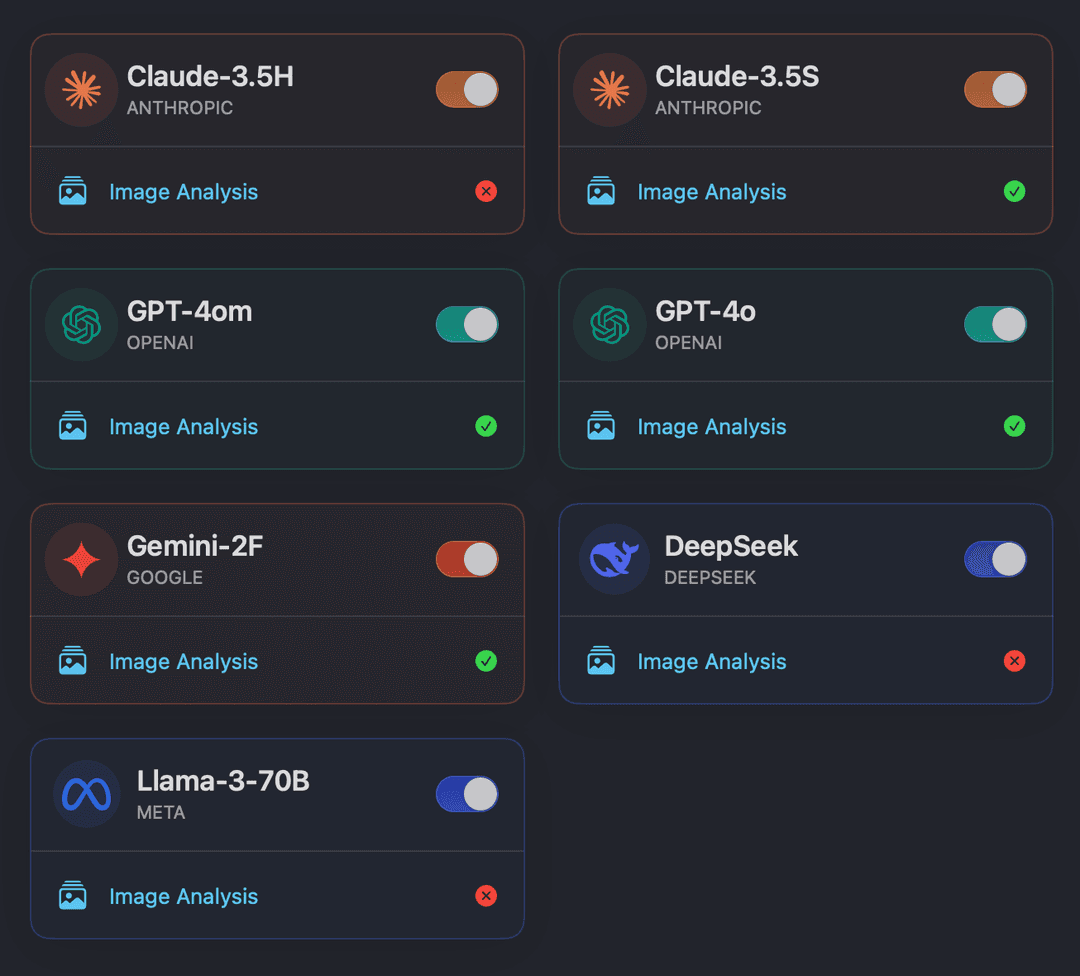Open Image Analysis under Claude-3.5S

pyautogui.click(x=712, y=192)
